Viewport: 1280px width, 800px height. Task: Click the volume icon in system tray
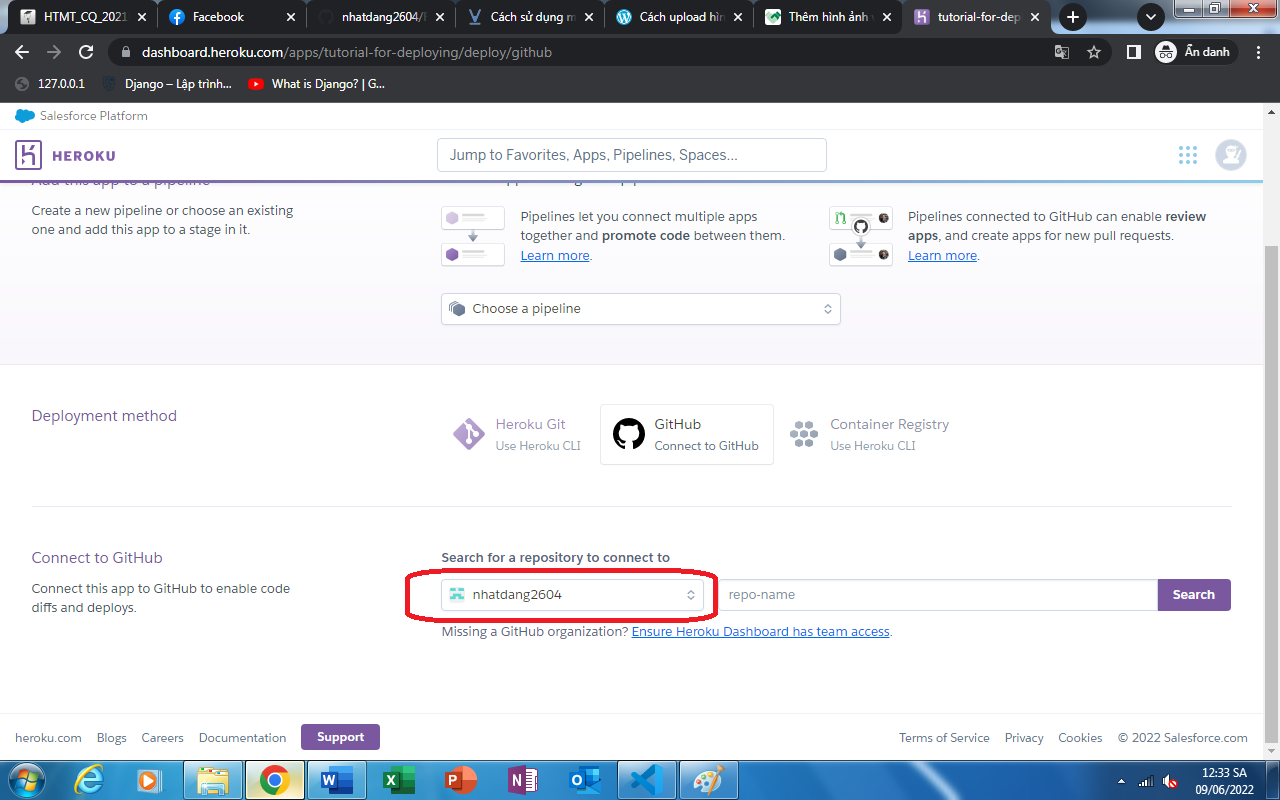(x=1170, y=781)
